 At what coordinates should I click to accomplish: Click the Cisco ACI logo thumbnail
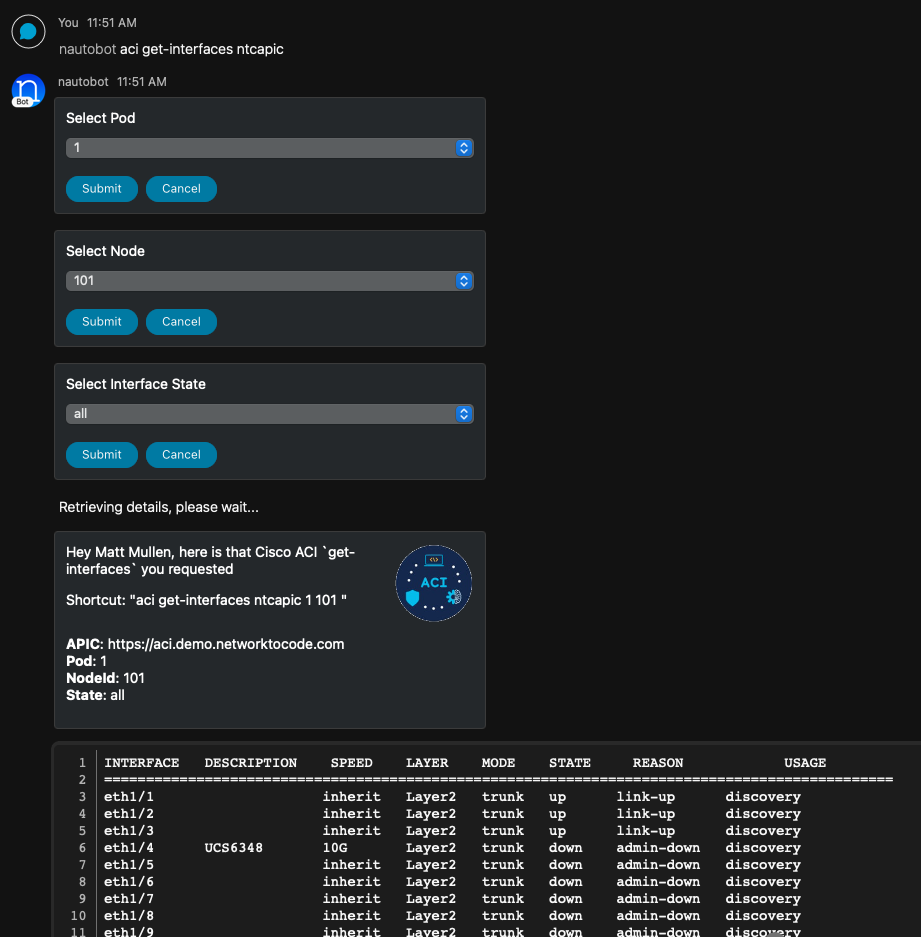click(433, 583)
